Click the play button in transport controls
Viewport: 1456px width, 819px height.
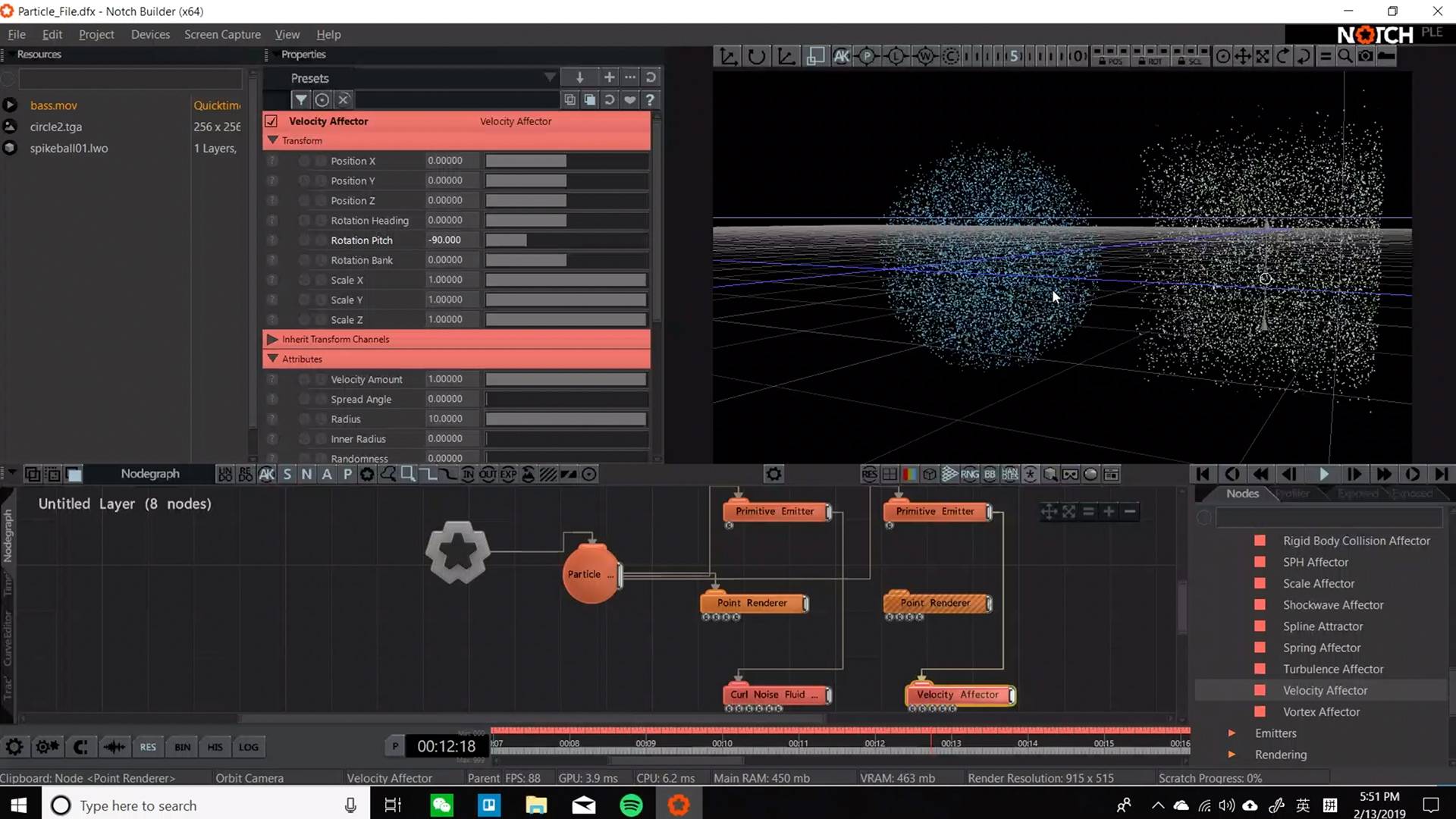[1323, 474]
